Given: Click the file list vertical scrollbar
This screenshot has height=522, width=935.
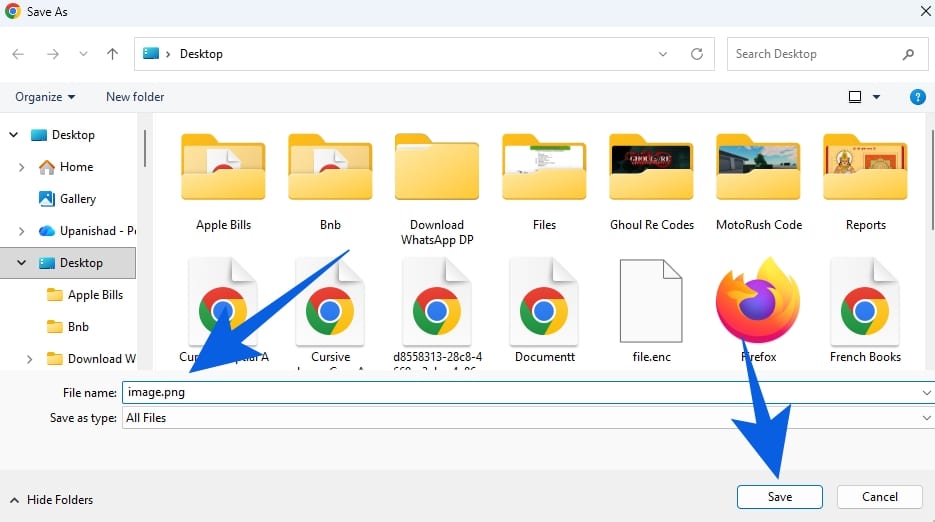Looking at the screenshot, I should (931, 179).
